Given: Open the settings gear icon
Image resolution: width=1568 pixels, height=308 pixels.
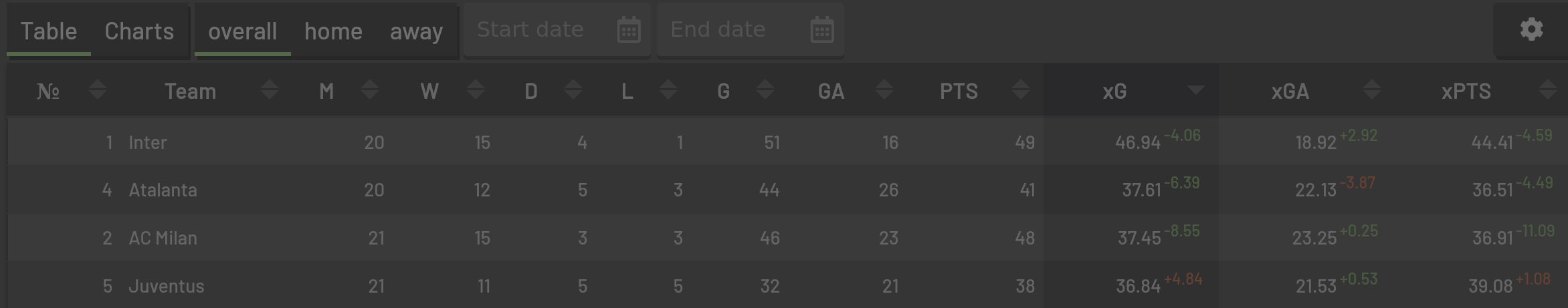Looking at the screenshot, I should (1531, 29).
